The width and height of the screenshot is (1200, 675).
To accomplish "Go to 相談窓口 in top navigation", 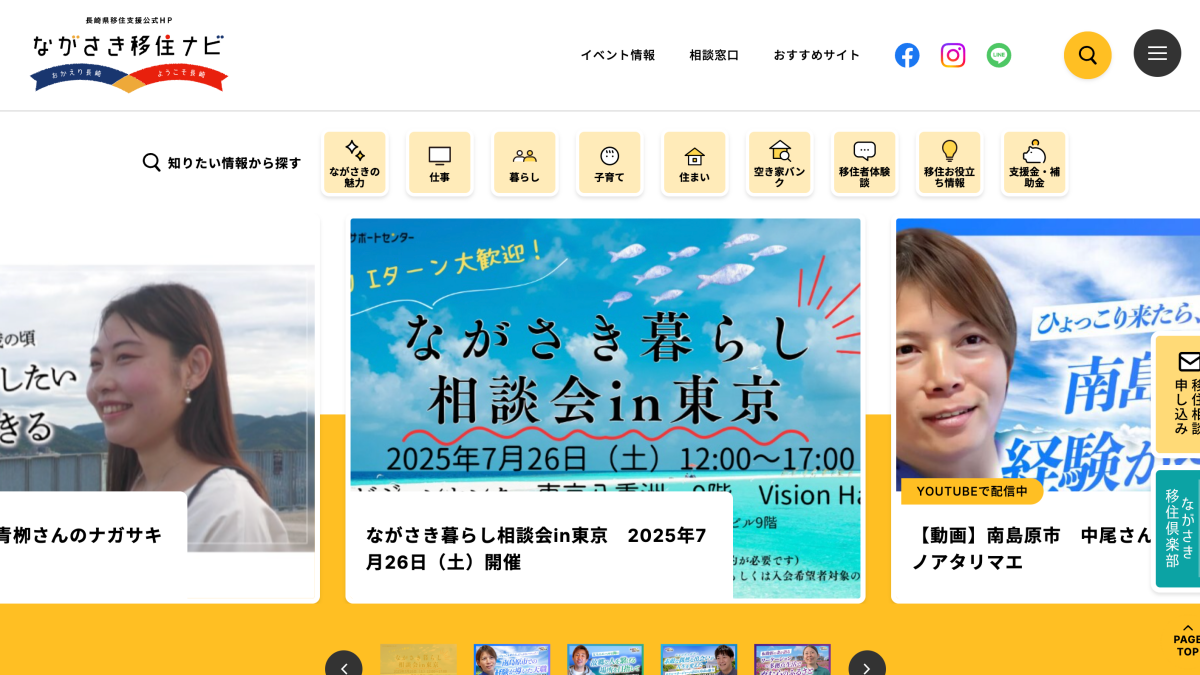I will pos(714,55).
